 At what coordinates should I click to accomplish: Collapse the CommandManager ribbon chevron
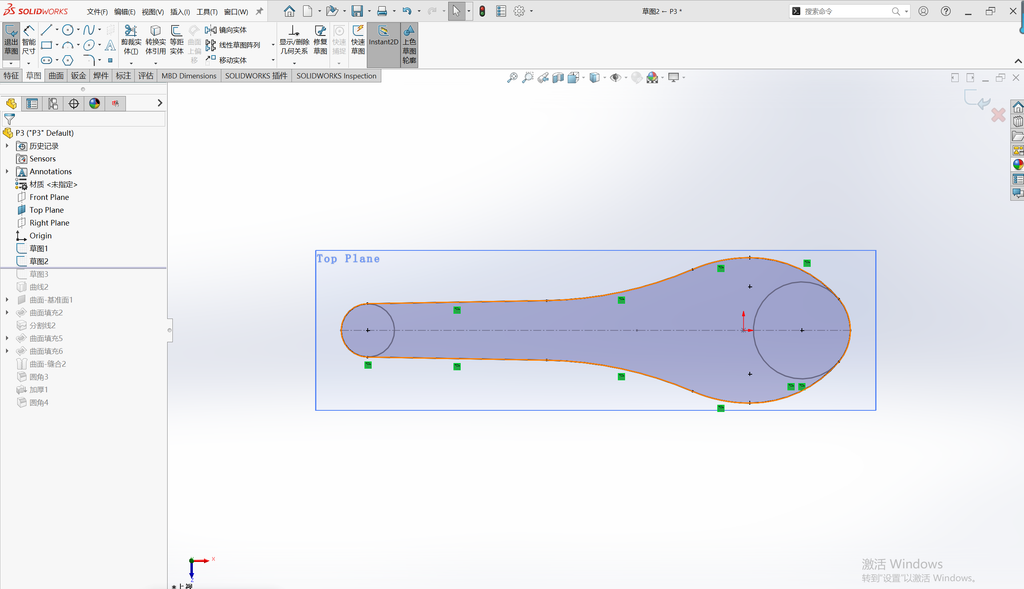pyautogui.click(x=1017, y=61)
